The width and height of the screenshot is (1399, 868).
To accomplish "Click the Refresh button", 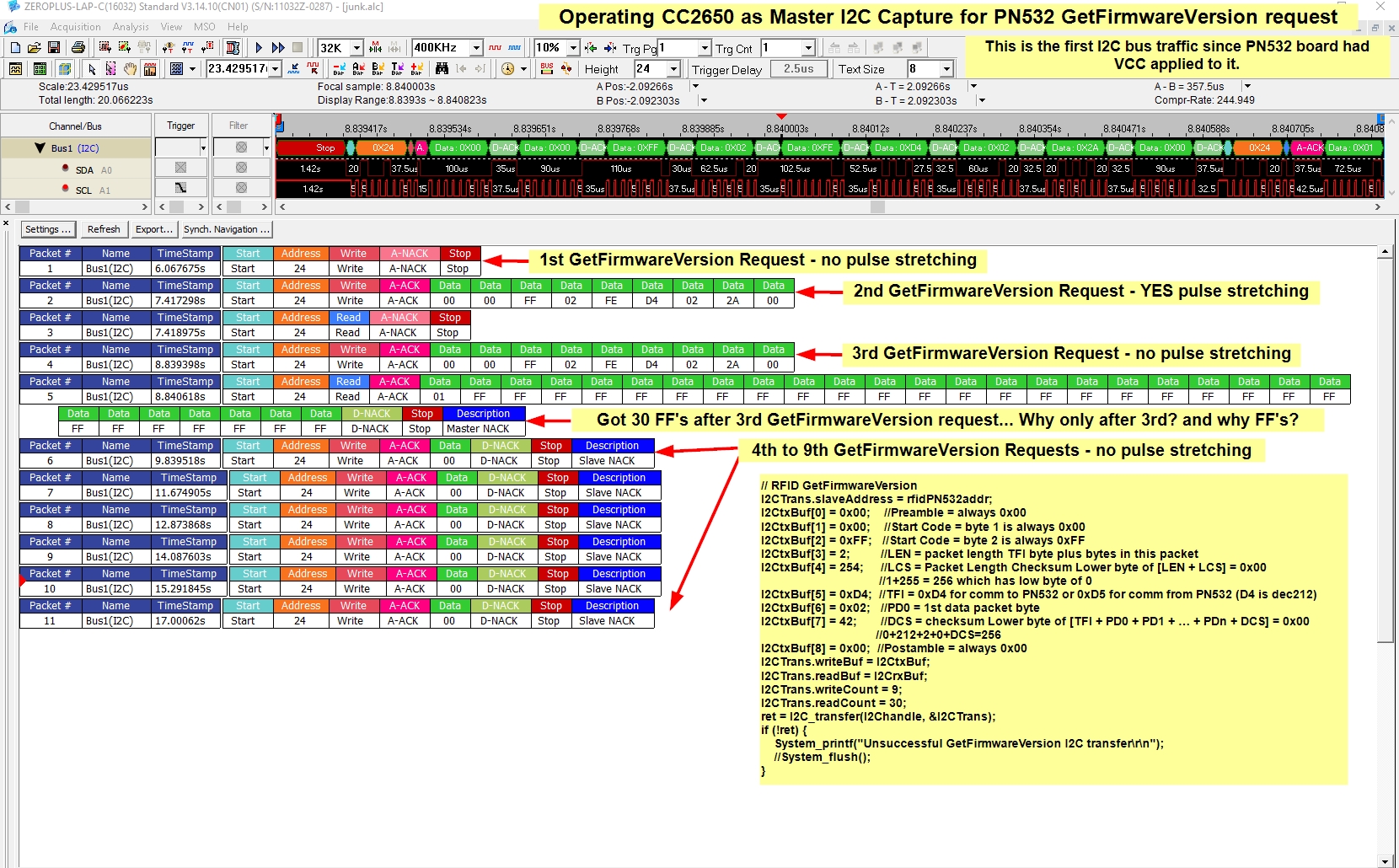I will click(x=104, y=229).
